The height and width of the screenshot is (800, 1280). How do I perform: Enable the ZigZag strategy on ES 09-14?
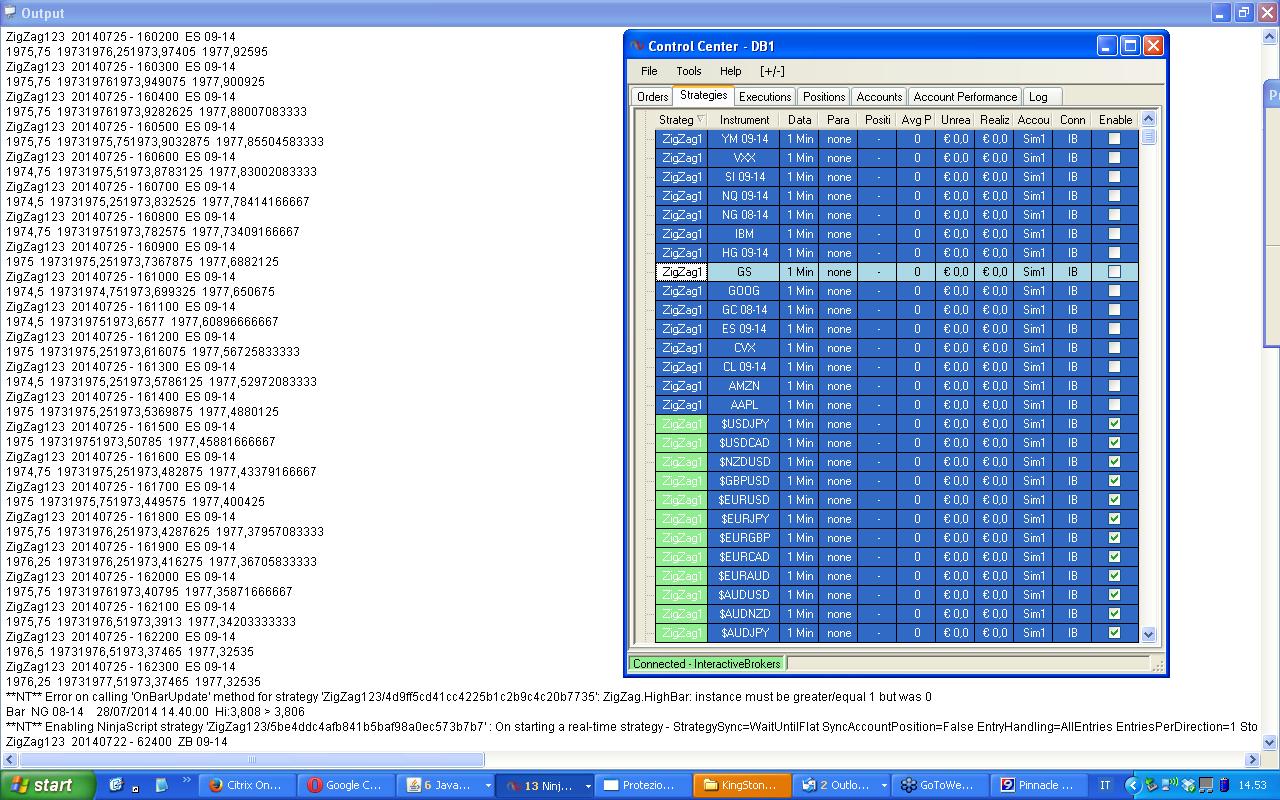click(1114, 329)
